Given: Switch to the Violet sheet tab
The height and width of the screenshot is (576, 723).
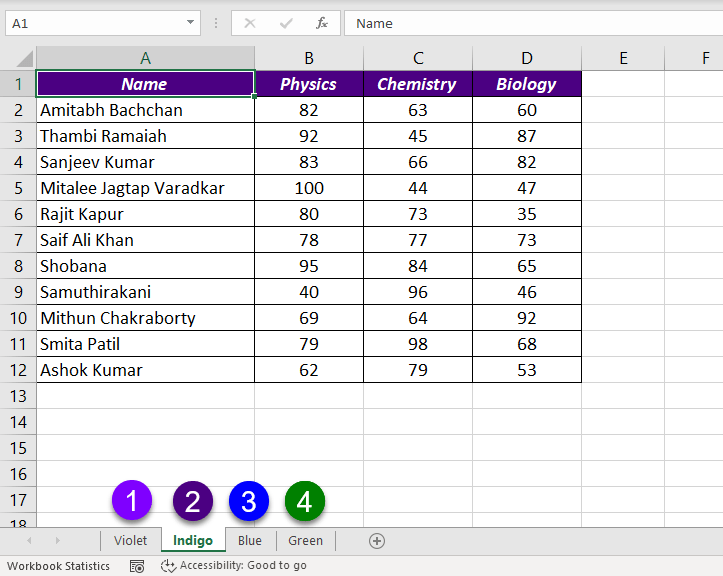Looking at the screenshot, I should click(130, 540).
